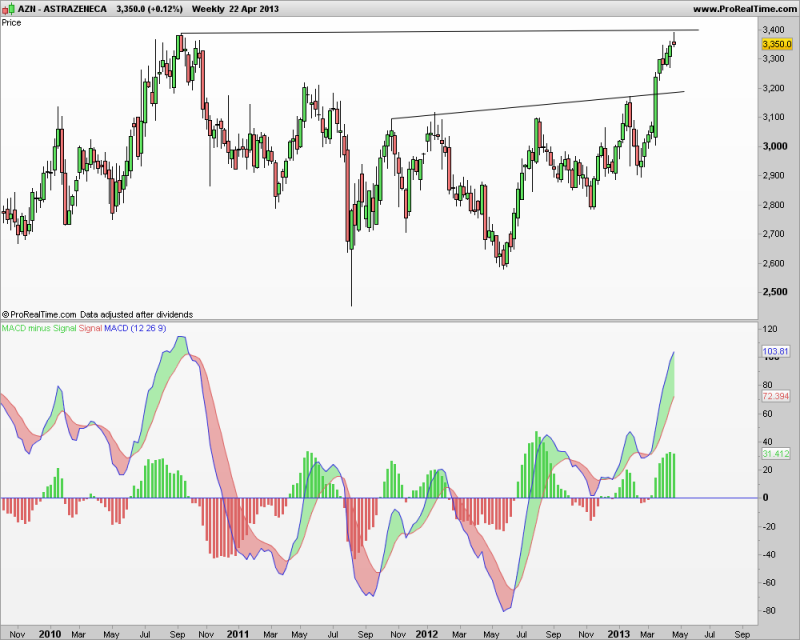Click the yellow 3,350.0 current price tag

pos(777,44)
